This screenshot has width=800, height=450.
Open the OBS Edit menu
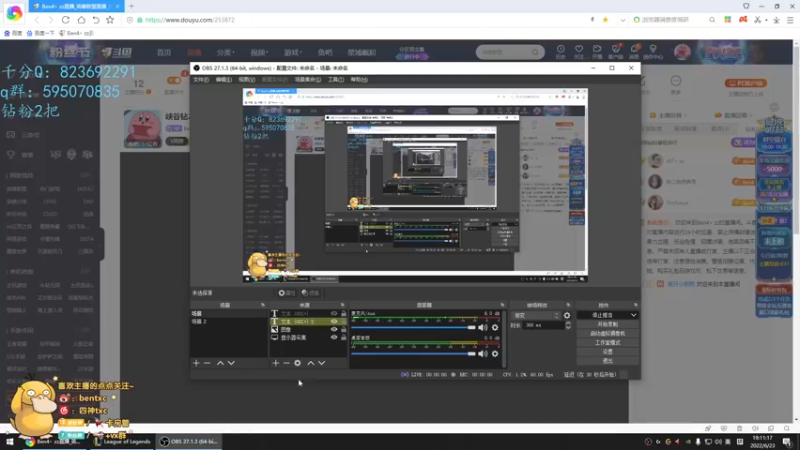pyautogui.click(x=223, y=80)
